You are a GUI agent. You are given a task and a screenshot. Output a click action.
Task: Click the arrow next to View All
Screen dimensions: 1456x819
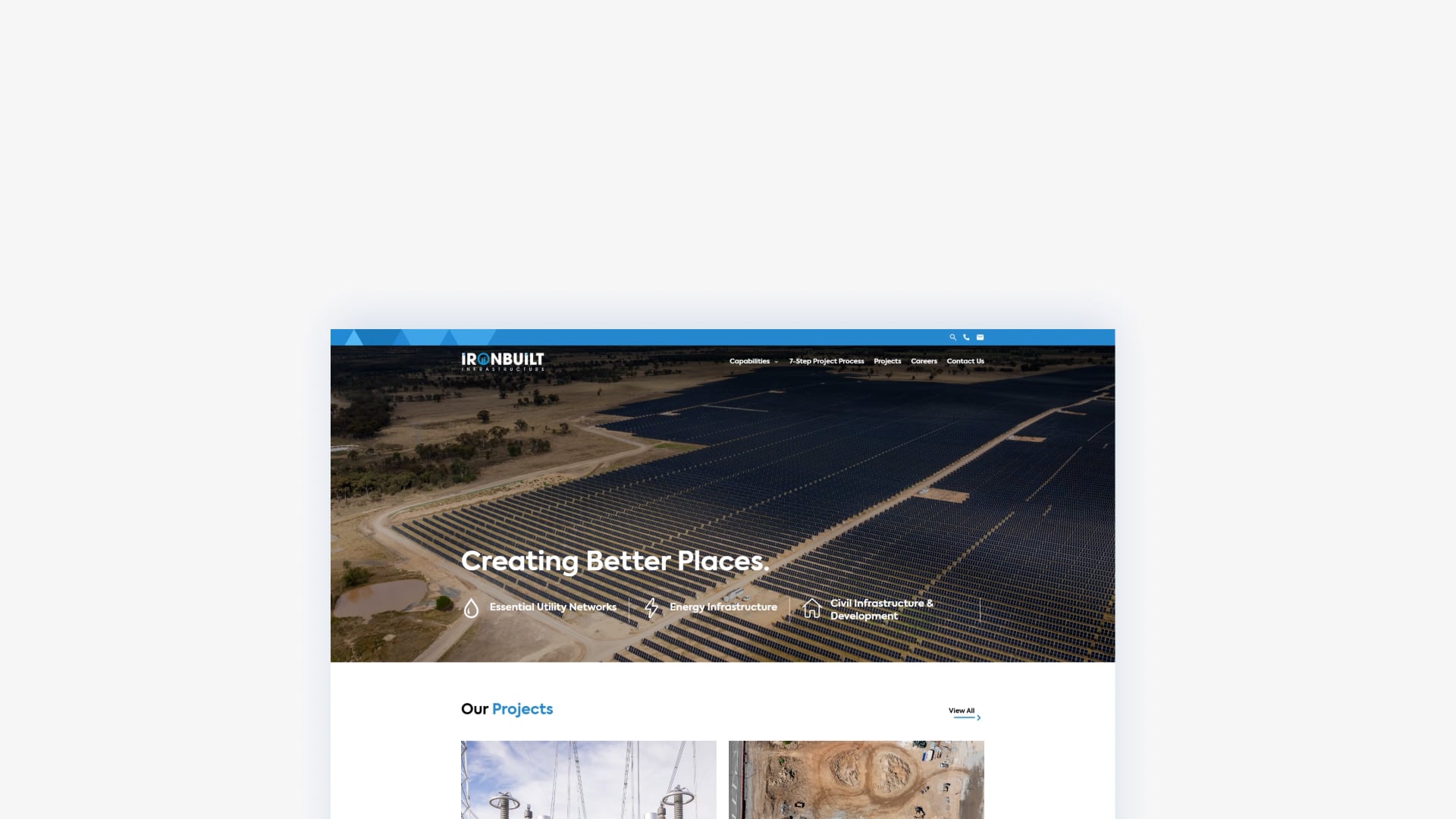click(x=979, y=717)
